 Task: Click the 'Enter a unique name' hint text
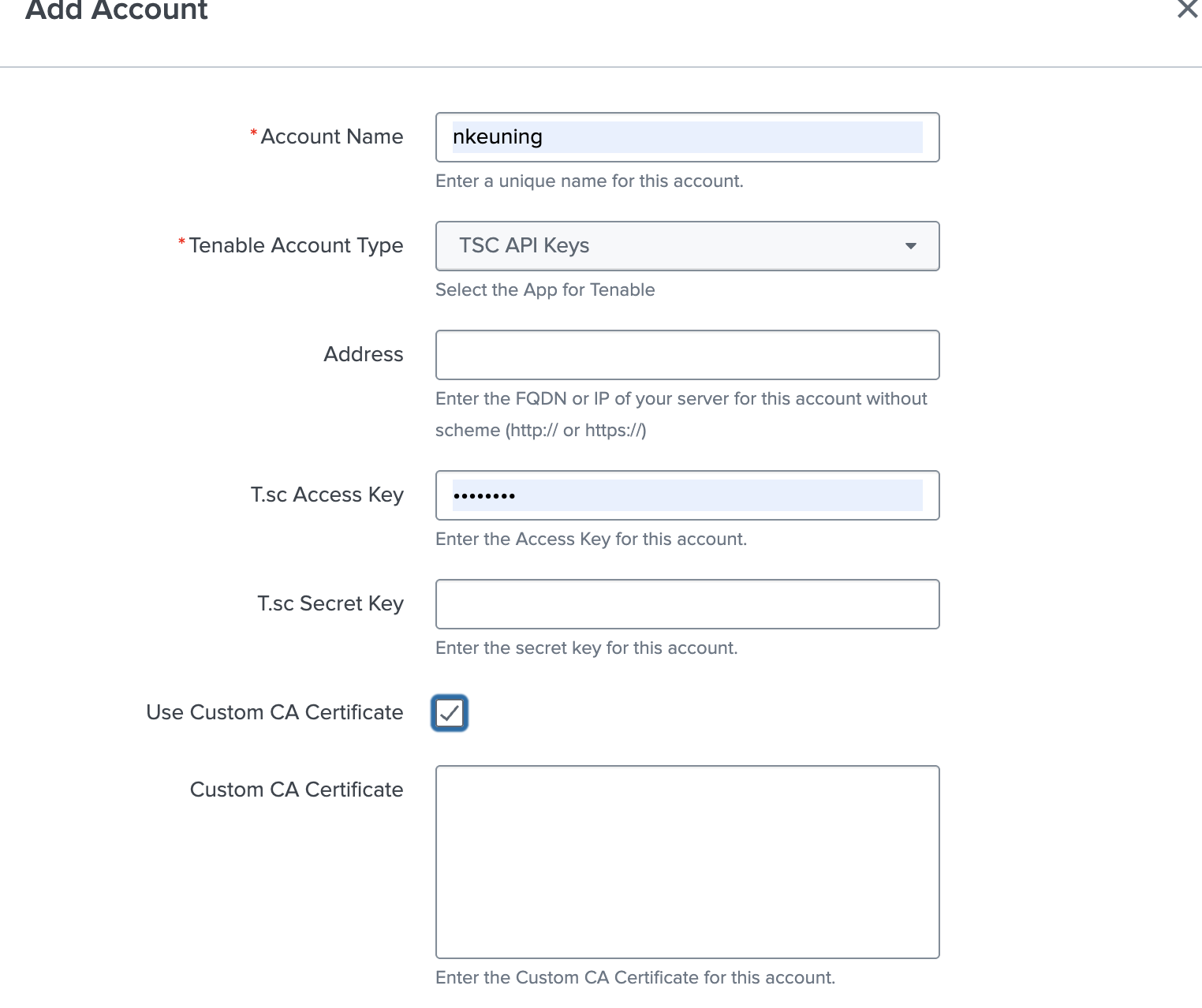[589, 181]
